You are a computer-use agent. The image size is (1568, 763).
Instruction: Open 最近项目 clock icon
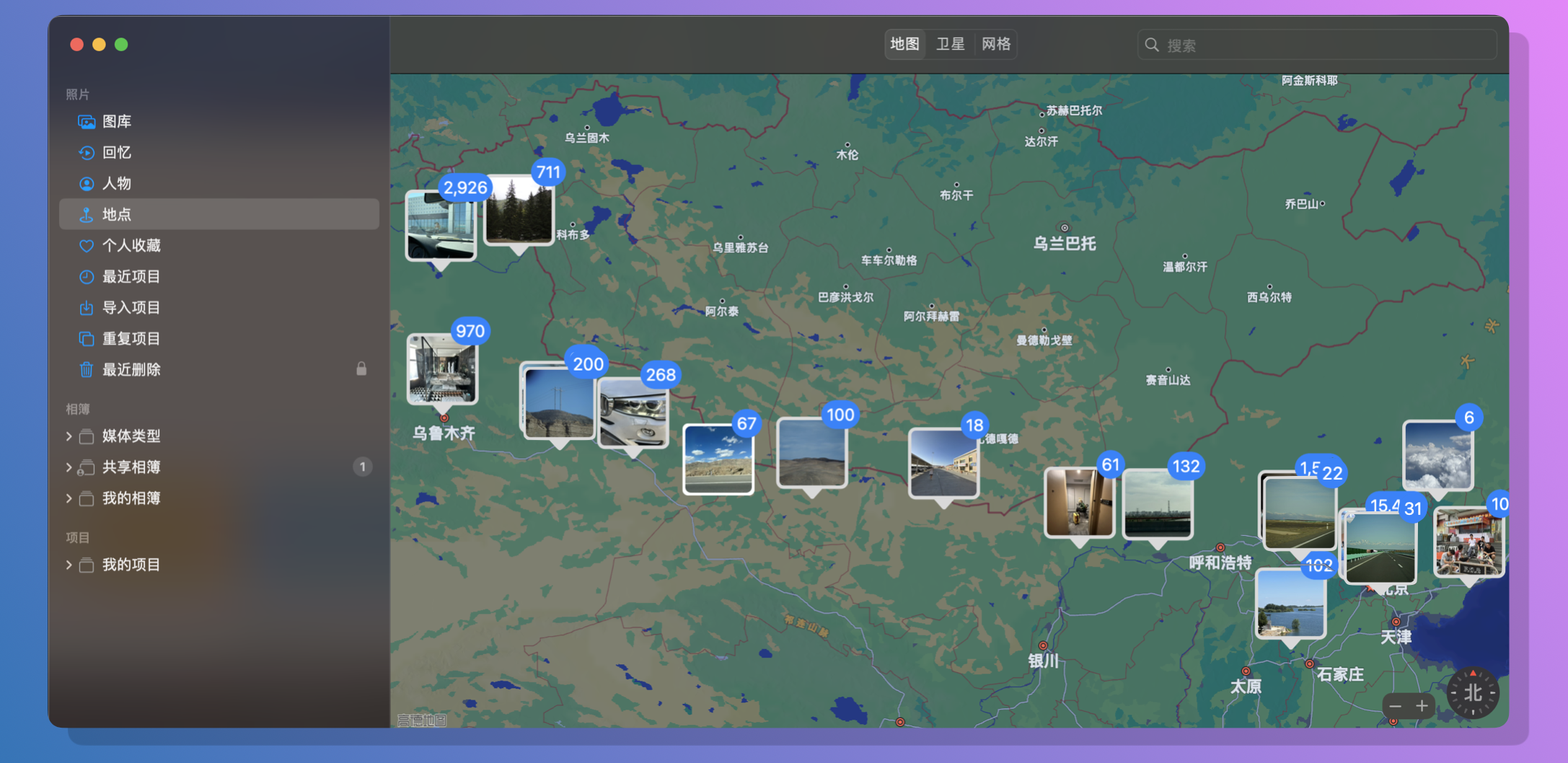pyautogui.click(x=87, y=277)
